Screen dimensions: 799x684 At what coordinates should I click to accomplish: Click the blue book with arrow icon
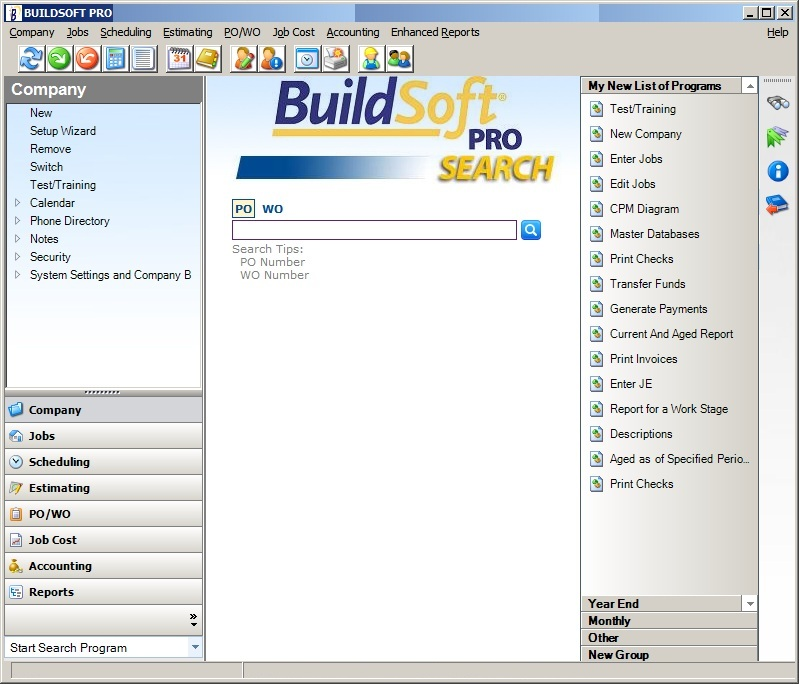[x=777, y=205]
